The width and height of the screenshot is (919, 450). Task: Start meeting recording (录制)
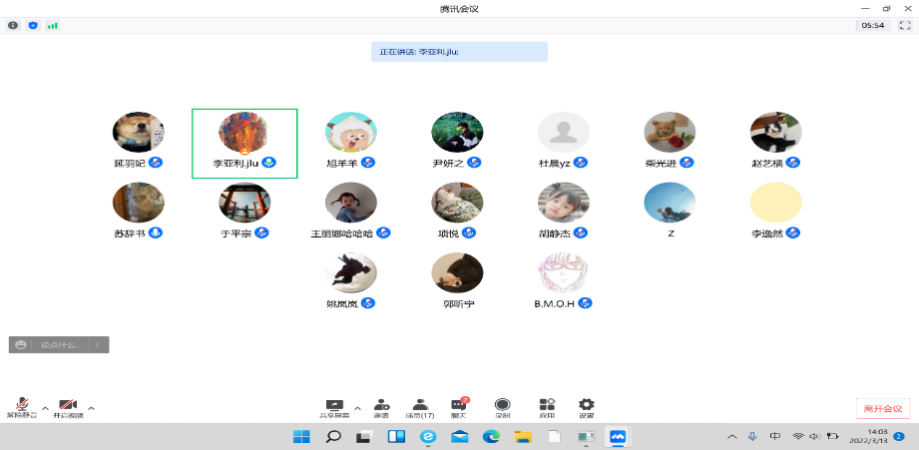coord(502,407)
